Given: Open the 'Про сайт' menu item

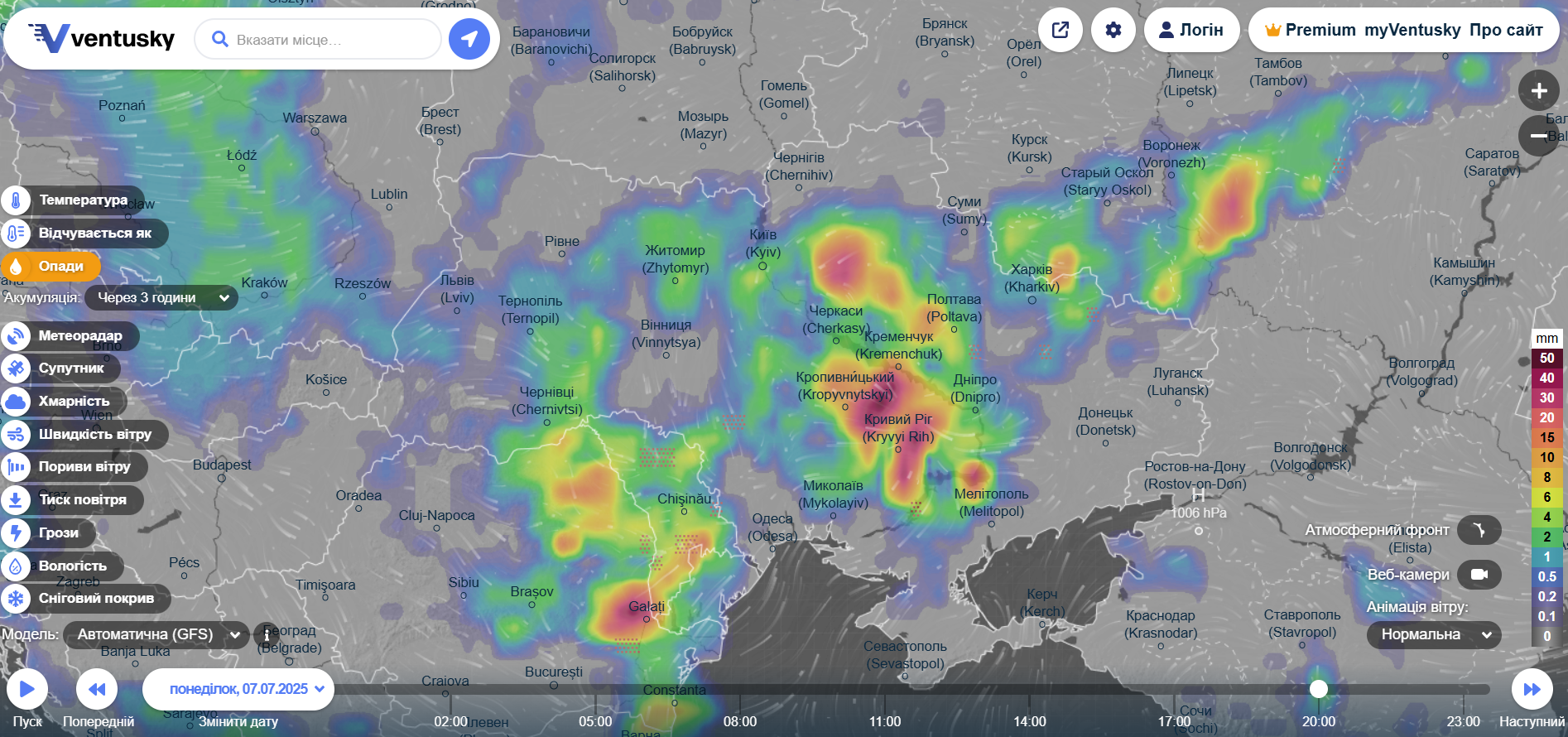Looking at the screenshot, I should tap(1506, 30).
